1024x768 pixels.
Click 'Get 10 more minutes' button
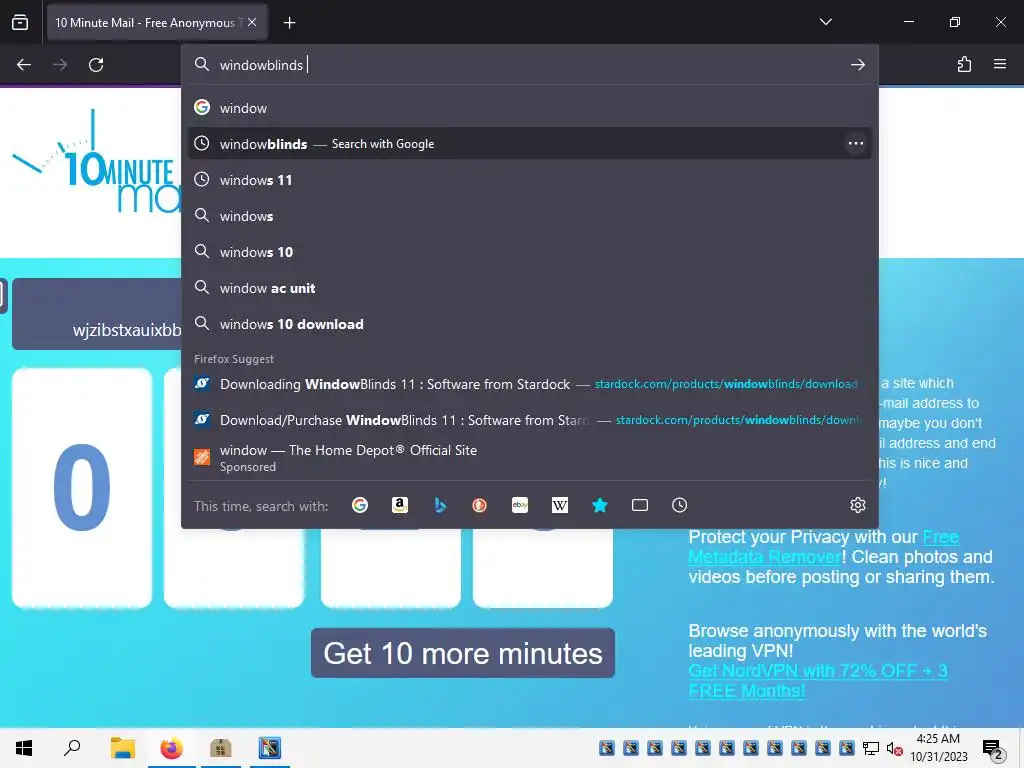click(462, 653)
